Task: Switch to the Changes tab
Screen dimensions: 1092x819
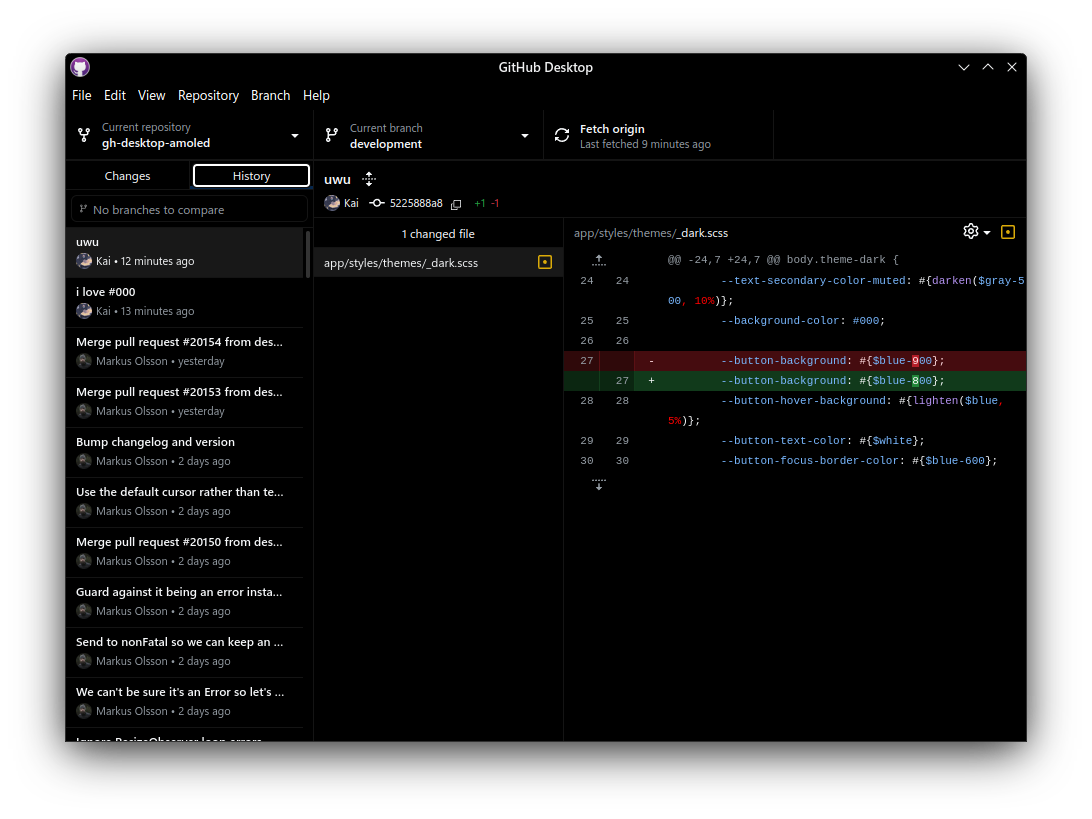Action: pos(128,176)
